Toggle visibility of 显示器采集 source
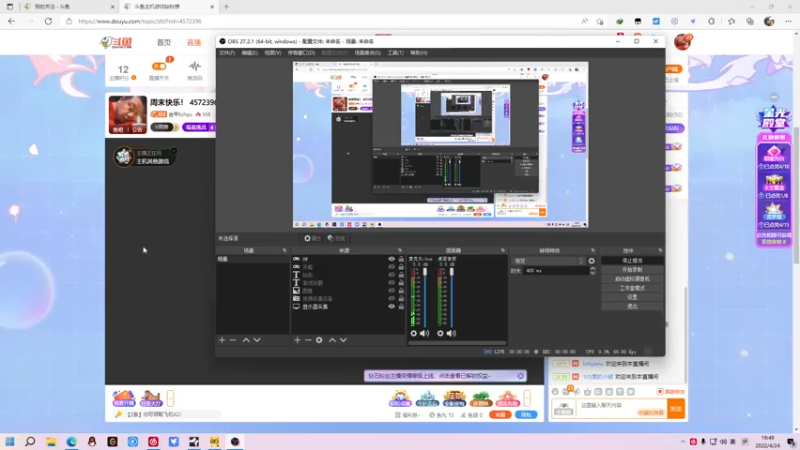The width and height of the screenshot is (800, 450). (391, 307)
